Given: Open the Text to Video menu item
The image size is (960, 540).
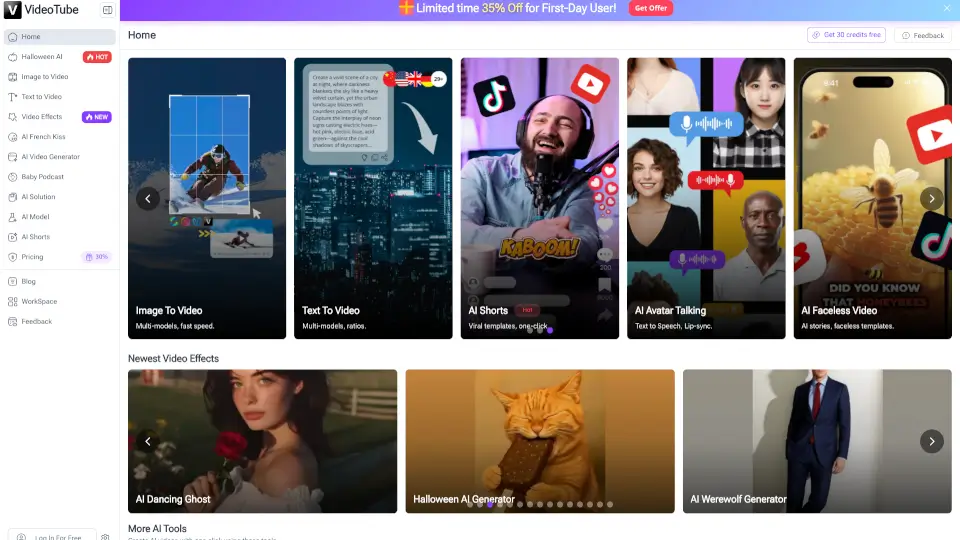Looking at the screenshot, I should (59, 97).
